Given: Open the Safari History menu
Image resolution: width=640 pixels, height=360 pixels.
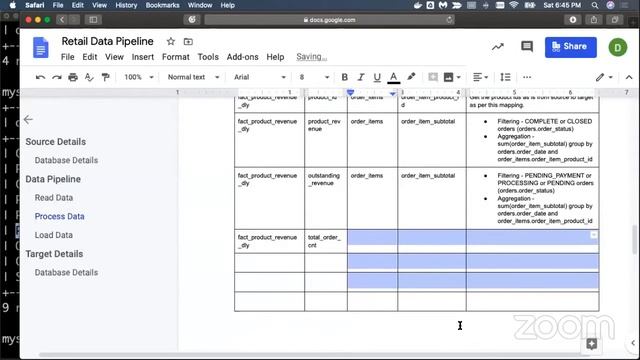Looking at the screenshot, I should tap(126, 5).
